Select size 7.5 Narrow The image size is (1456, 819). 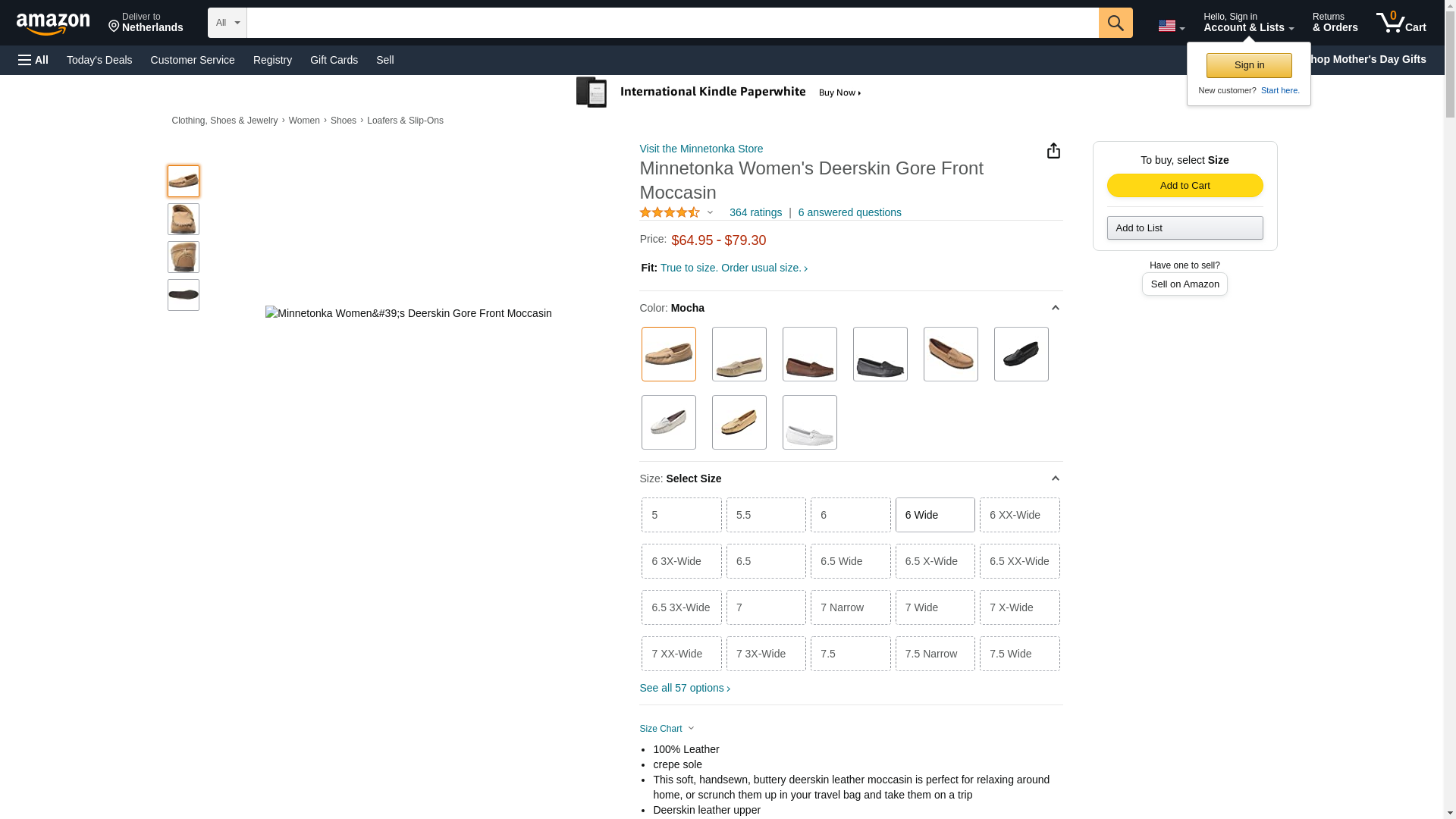[934, 654]
